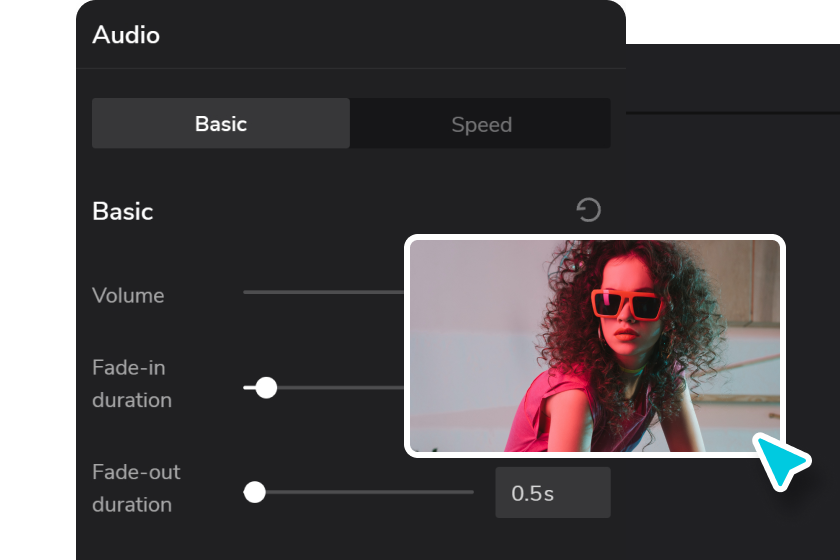This screenshot has width=840, height=560.
Task: Select the woman in sunglasses thumbnail
Action: click(x=595, y=346)
